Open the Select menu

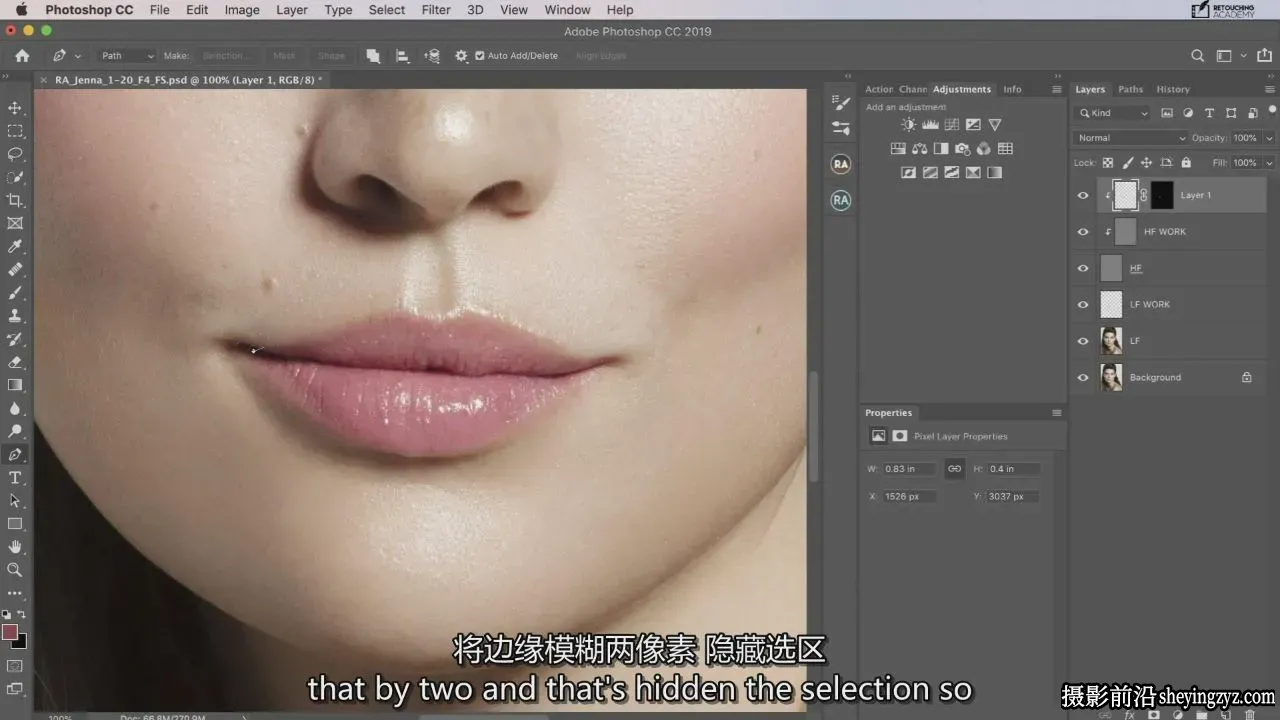(x=387, y=10)
